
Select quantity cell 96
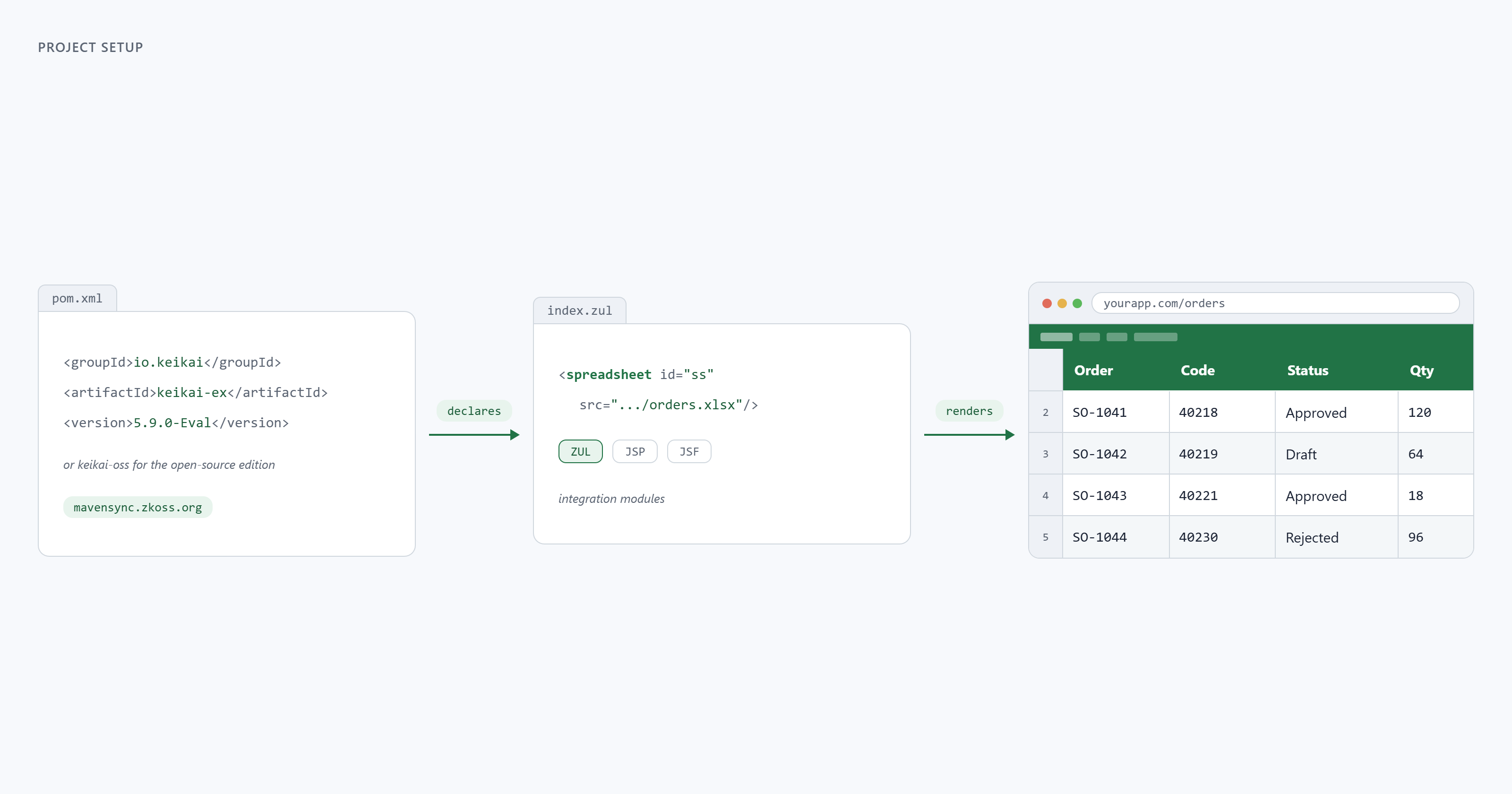click(1436, 537)
